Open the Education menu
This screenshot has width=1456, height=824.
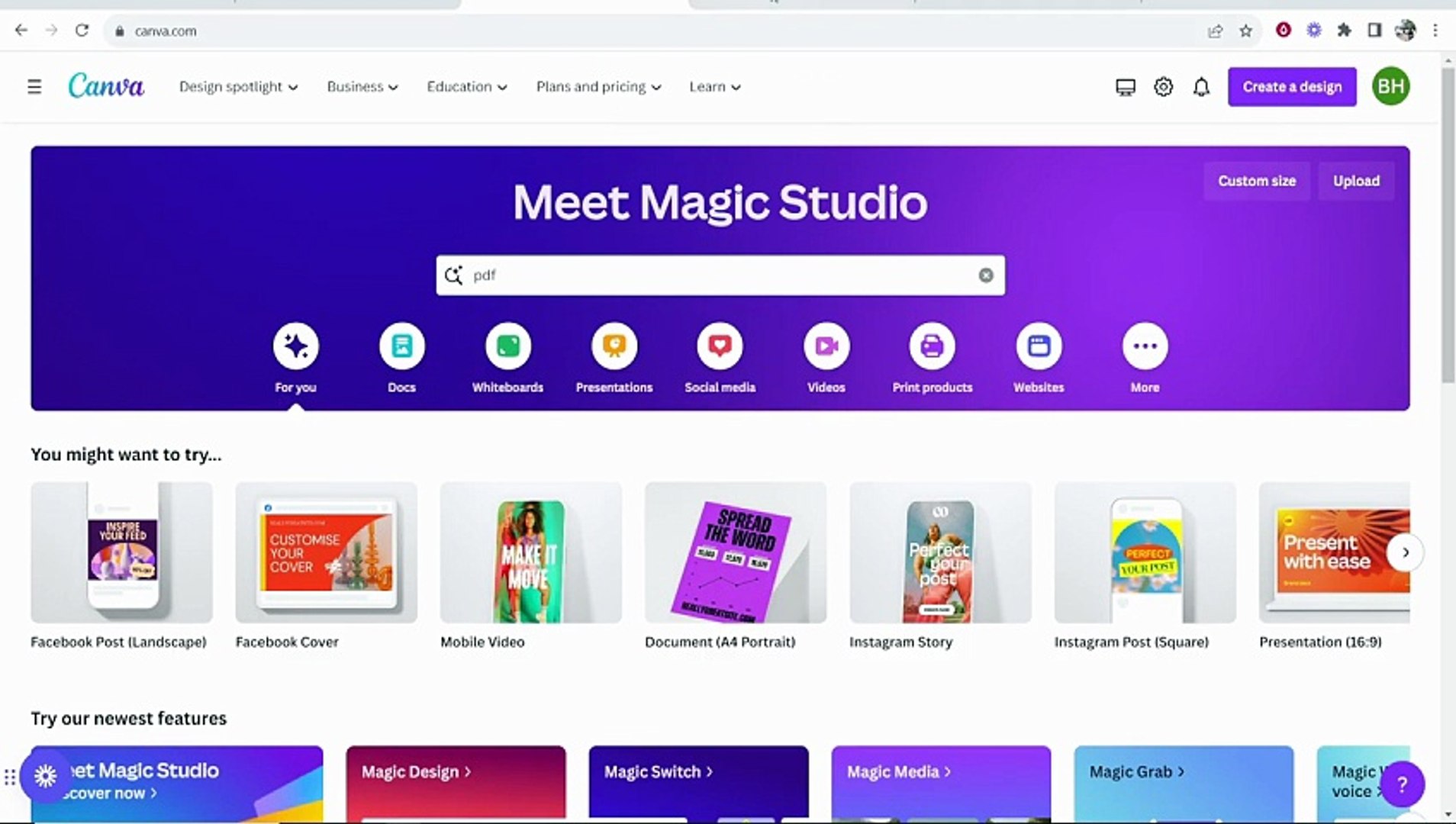[465, 86]
